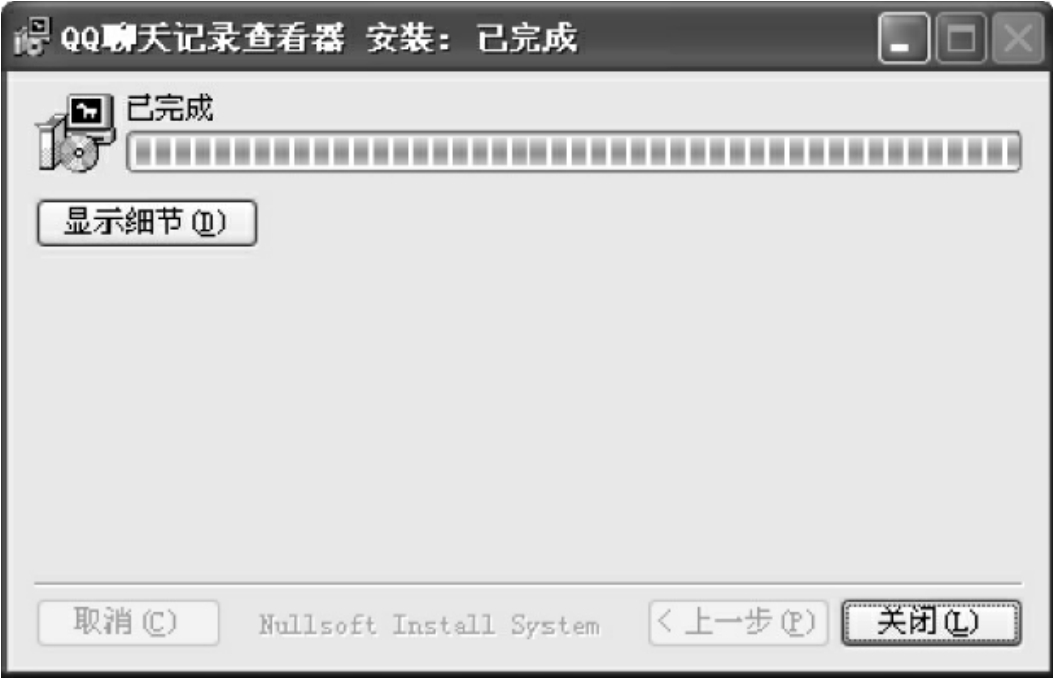Click the greyed-out 取消(C) button
This screenshot has height=678, width=1053.
128,623
